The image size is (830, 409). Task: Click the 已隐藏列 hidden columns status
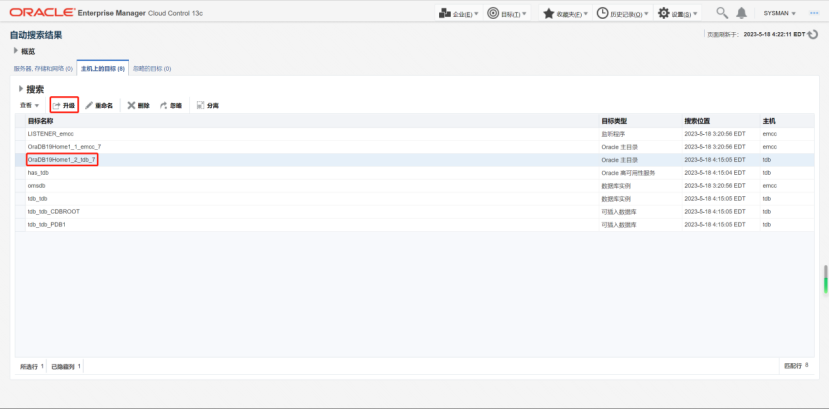point(66,366)
